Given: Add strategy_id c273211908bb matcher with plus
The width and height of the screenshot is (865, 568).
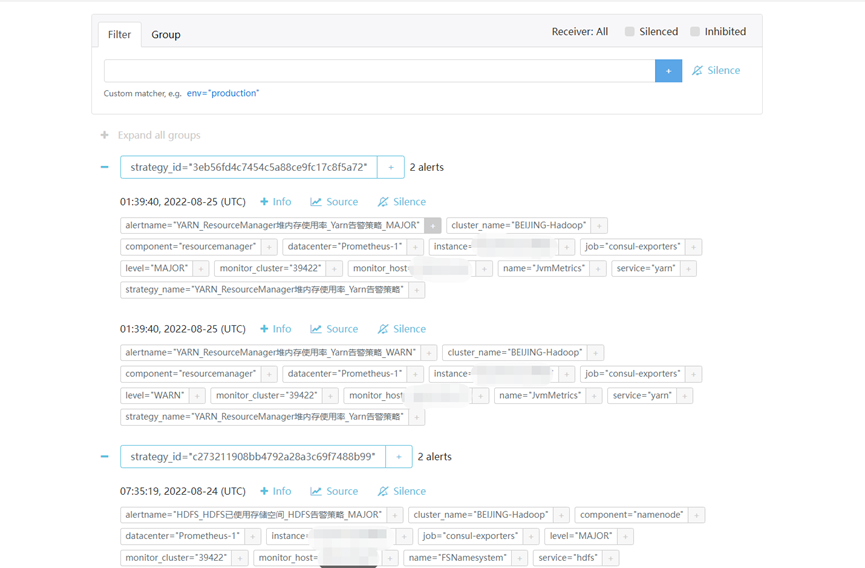Looking at the screenshot, I should 399,457.
